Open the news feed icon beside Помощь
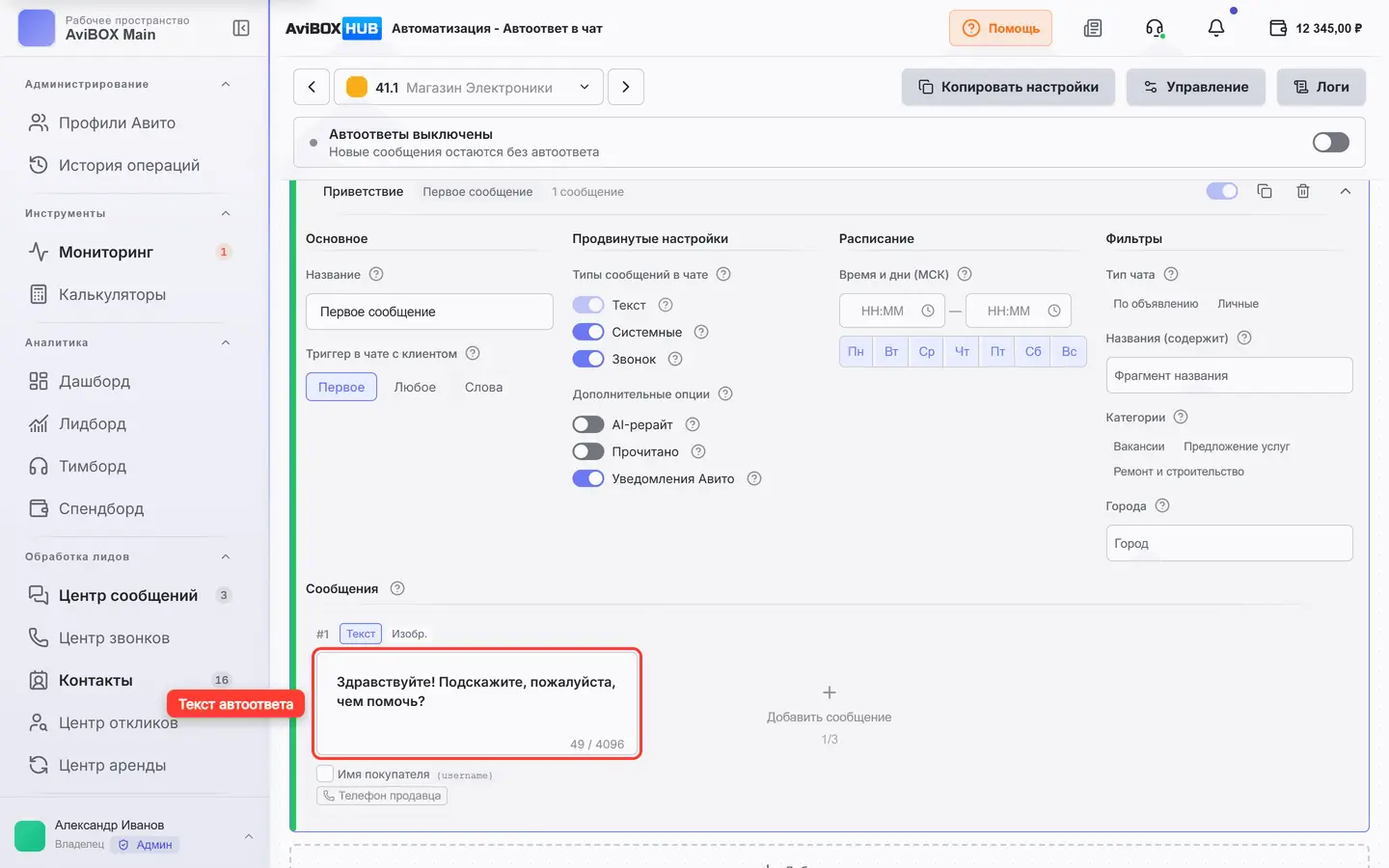The width and height of the screenshot is (1389, 868). point(1093,28)
